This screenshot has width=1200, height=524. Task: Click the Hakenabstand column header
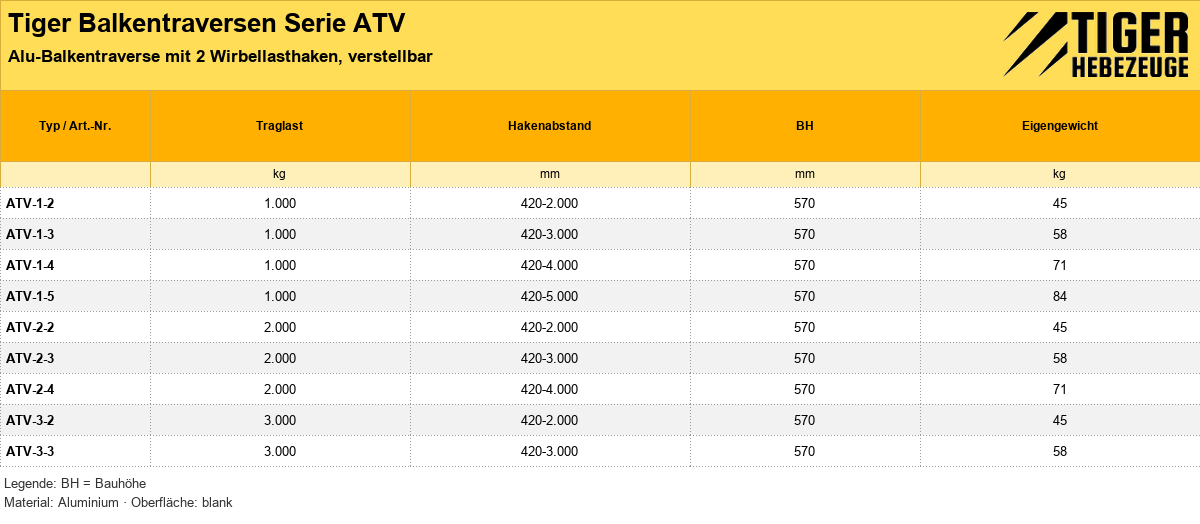click(550, 126)
